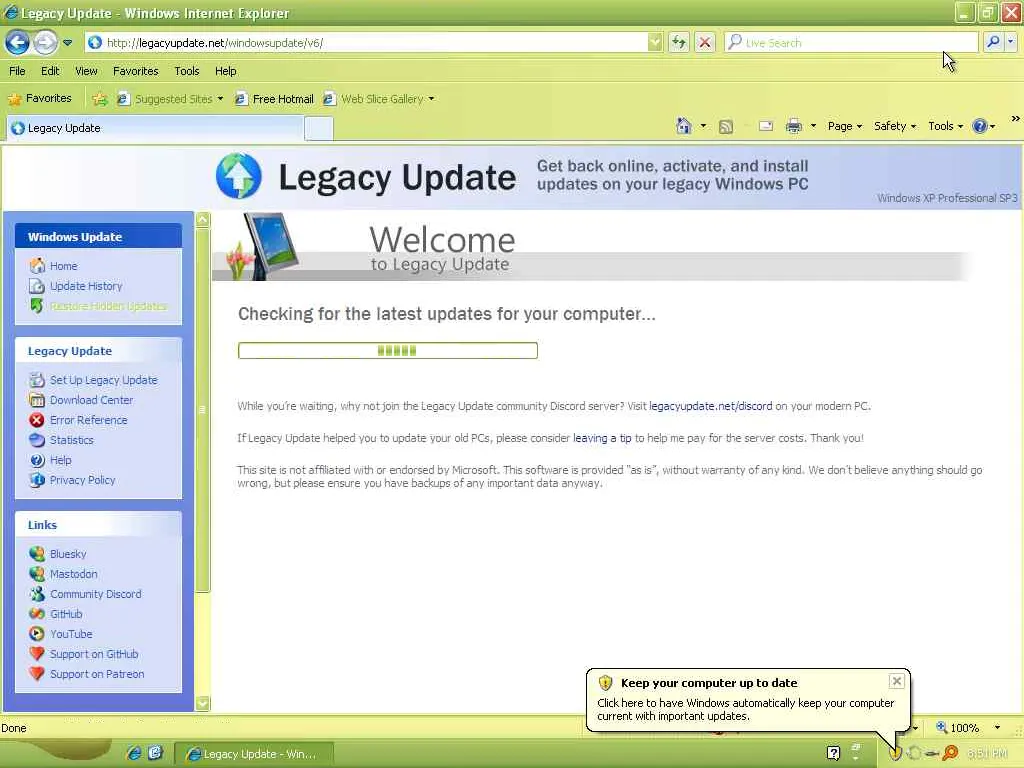Click the Mastodon globe icon
Image resolution: width=1024 pixels, height=768 pixels.
37,574
